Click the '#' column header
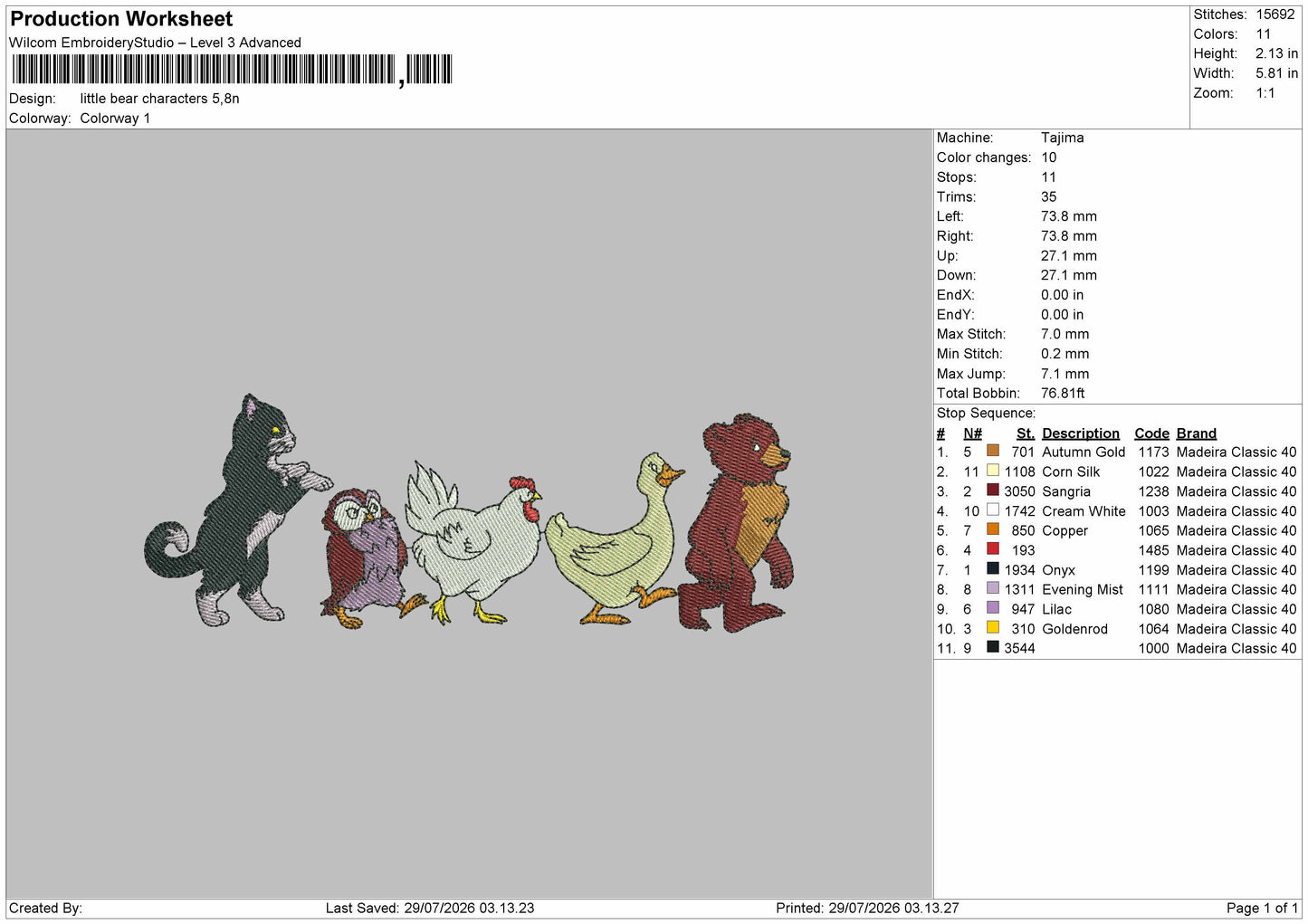The image size is (1308, 924). (941, 433)
